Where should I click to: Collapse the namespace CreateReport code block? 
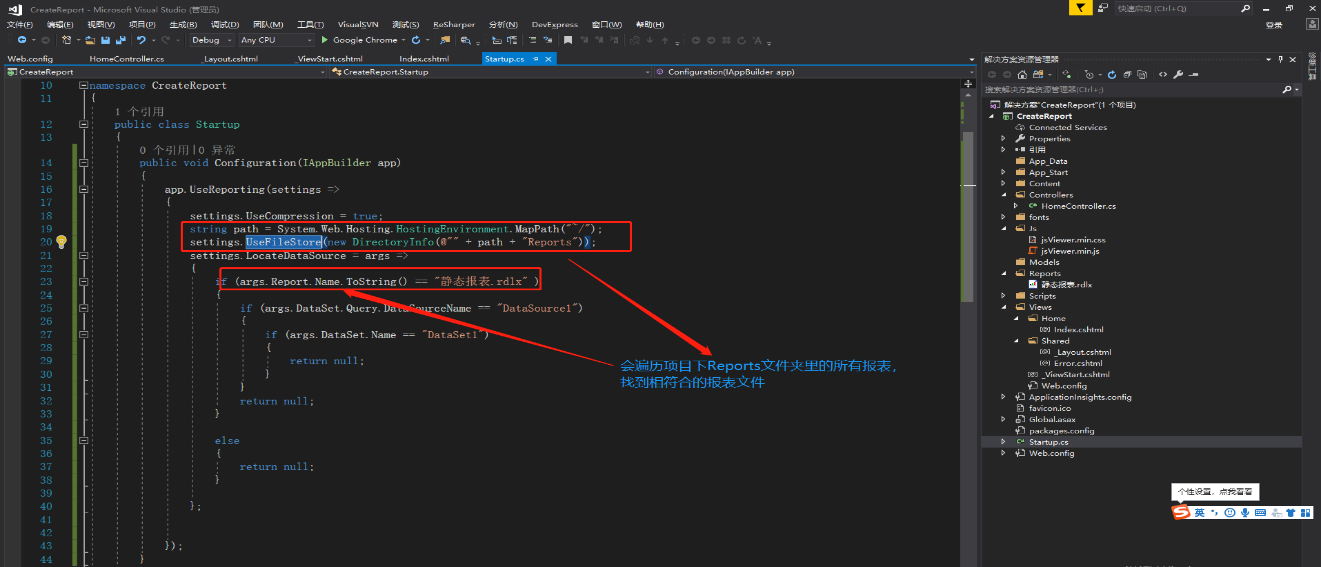85,86
